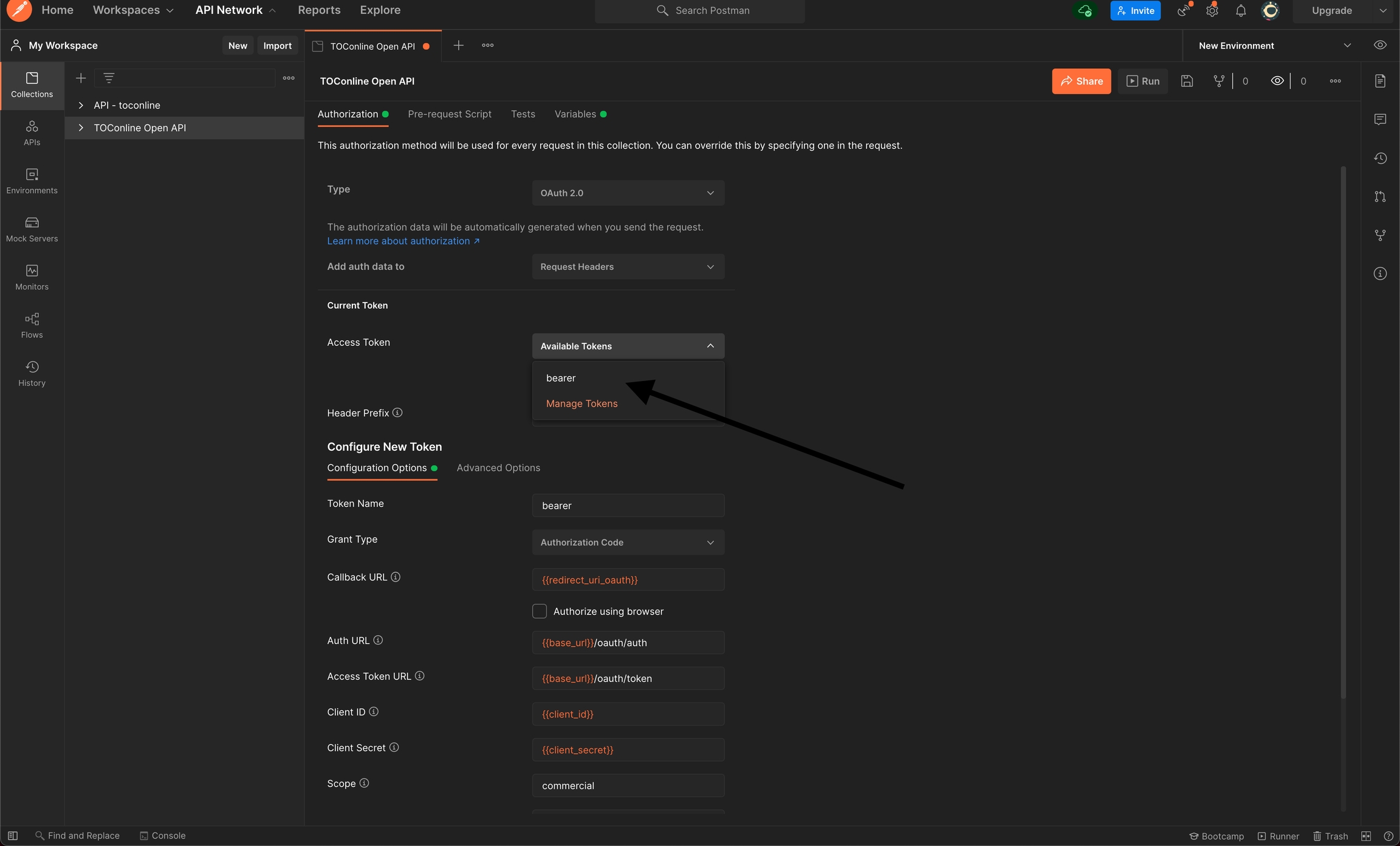Open the comments icon in right sidebar
1400x846 pixels.
point(1380,119)
